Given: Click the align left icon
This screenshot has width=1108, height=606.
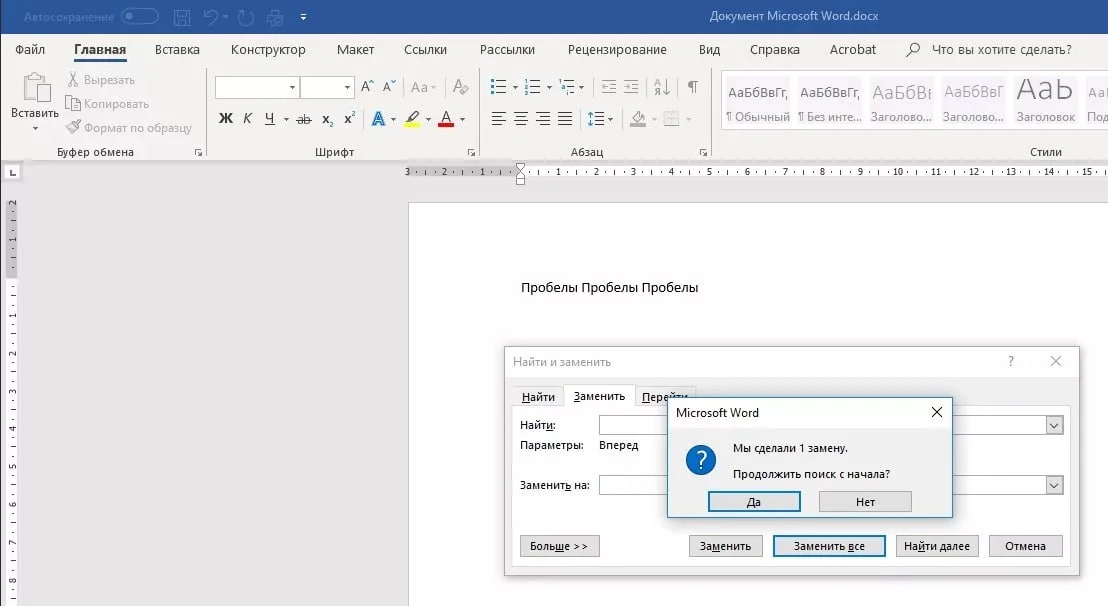Looking at the screenshot, I should [x=499, y=119].
